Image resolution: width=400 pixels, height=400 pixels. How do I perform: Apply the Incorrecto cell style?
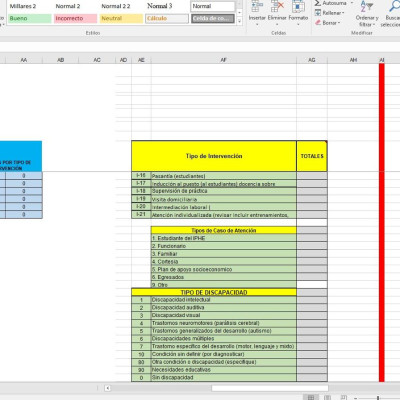tap(76, 18)
